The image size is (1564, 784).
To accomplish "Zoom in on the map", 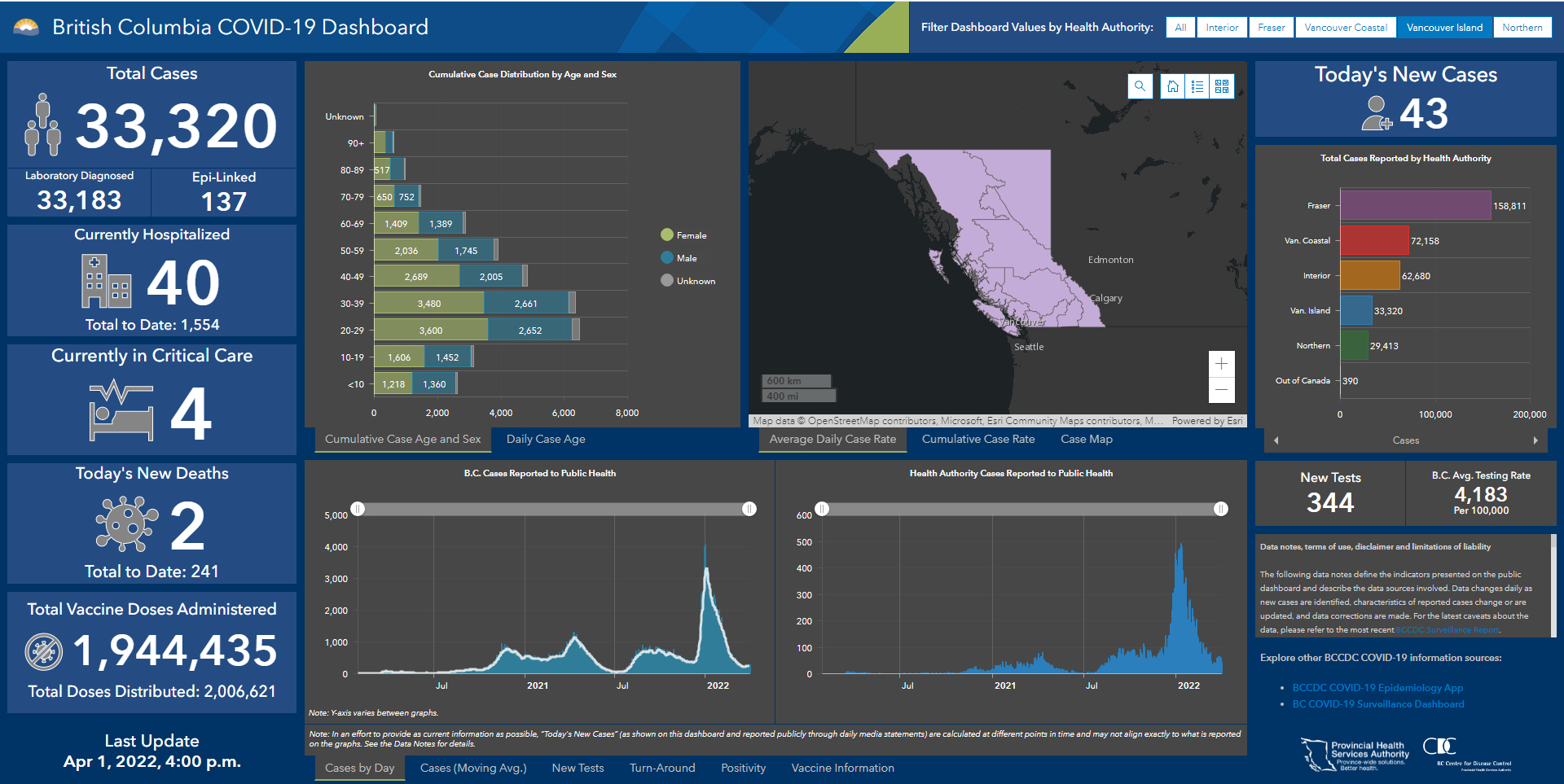I will 1221,364.
